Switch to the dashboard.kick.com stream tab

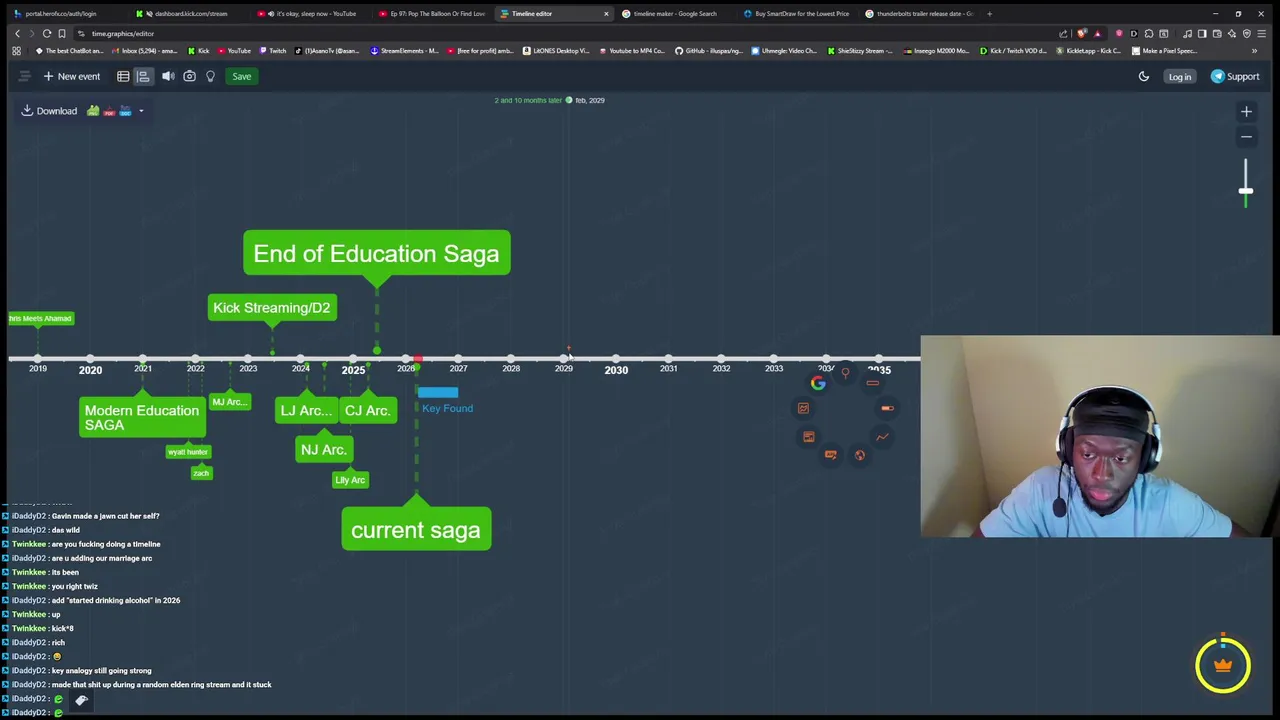click(x=190, y=14)
